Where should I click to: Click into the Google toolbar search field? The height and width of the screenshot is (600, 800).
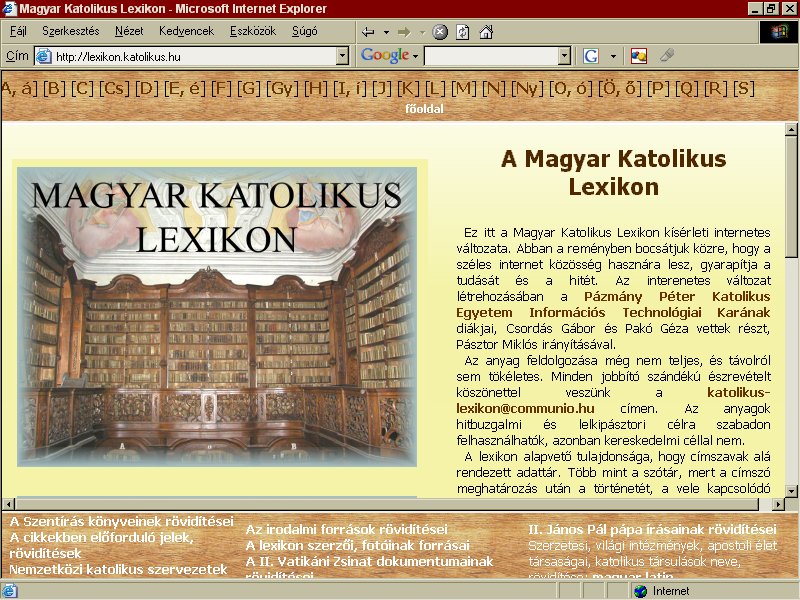(x=491, y=56)
